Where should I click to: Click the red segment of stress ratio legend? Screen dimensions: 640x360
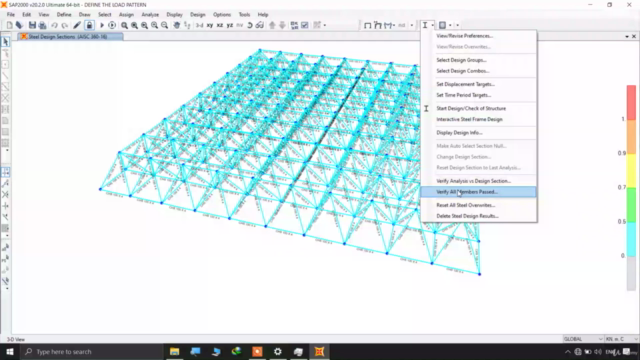tap(631, 102)
